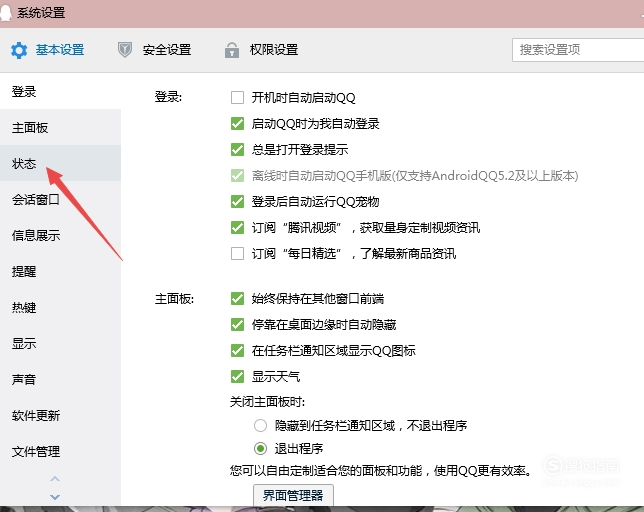
Task: Open 信息展示 settings in sidebar
Action: [x=60, y=236]
